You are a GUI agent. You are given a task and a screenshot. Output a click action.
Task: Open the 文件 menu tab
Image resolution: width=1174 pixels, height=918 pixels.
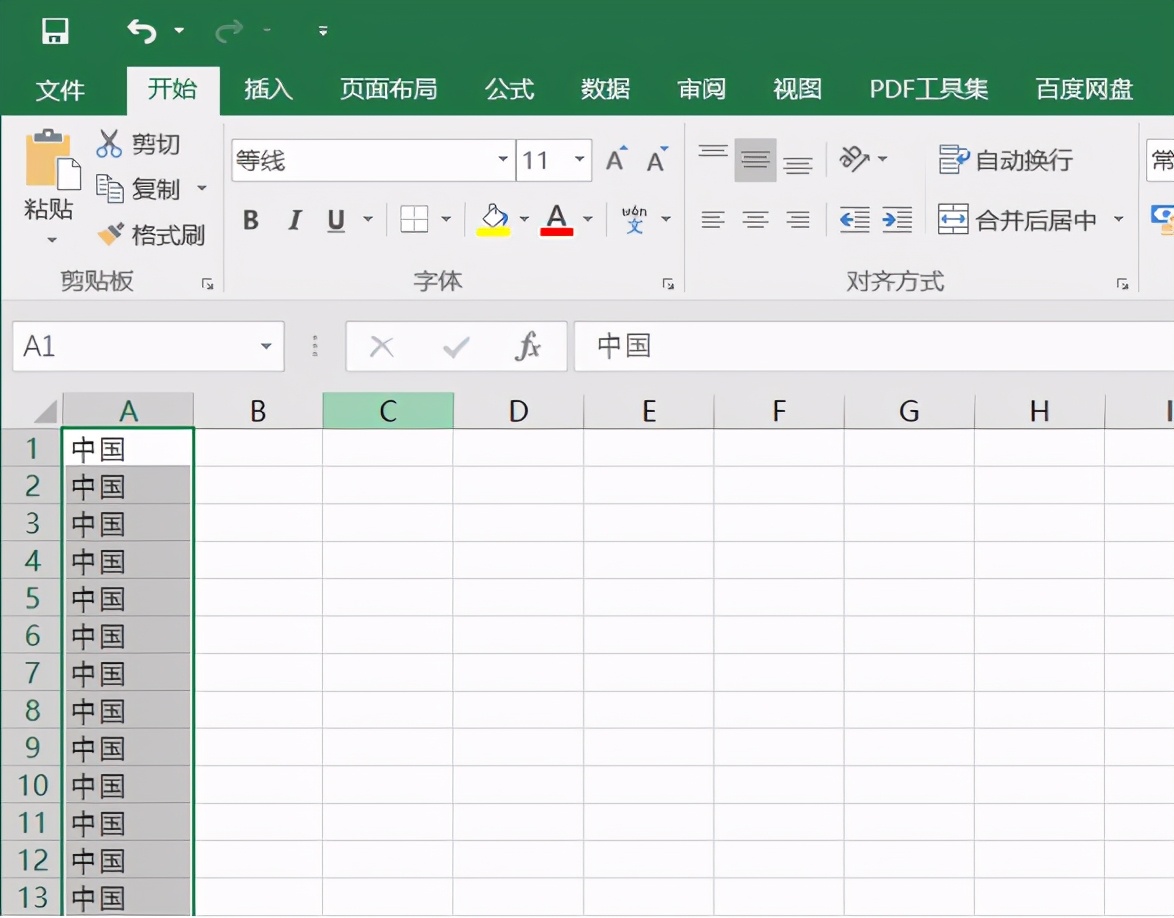60,90
